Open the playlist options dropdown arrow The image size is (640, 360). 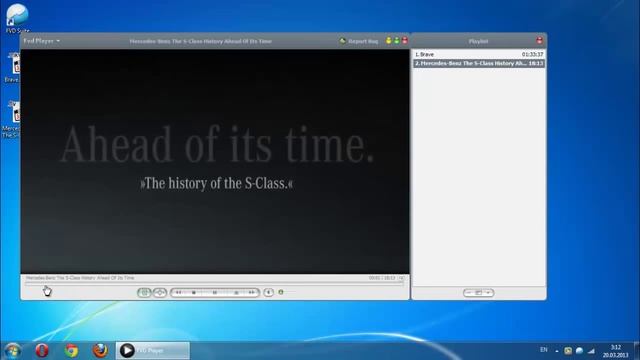(488, 293)
